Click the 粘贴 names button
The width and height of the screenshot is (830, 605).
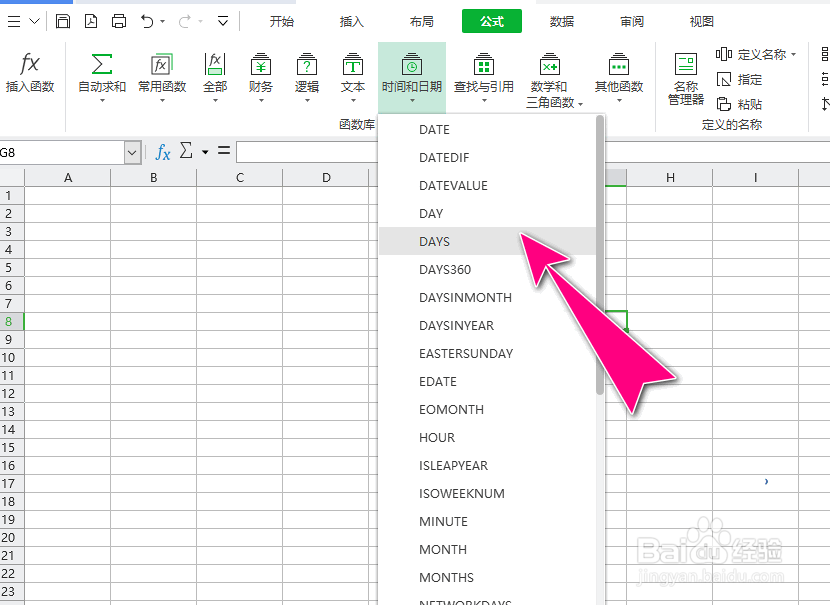click(739, 104)
